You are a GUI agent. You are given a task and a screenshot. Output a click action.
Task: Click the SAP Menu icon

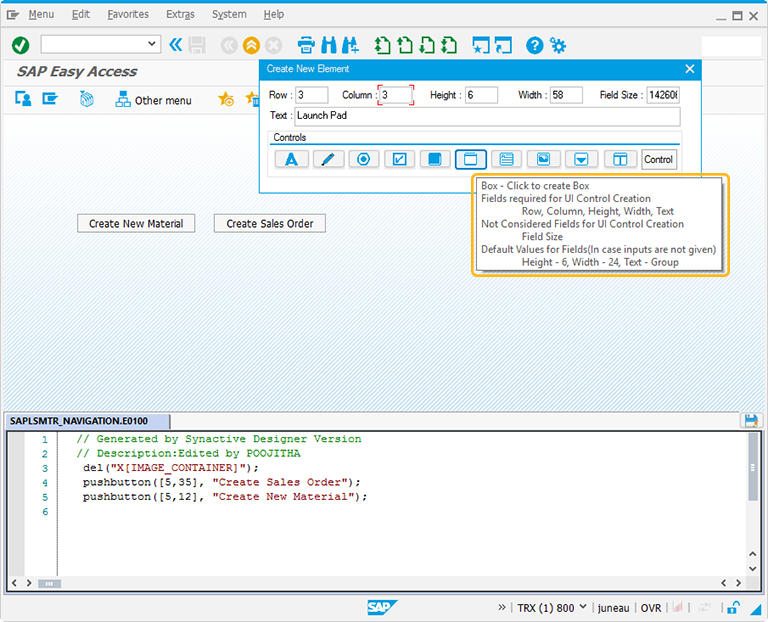click(x=50, y=99)
